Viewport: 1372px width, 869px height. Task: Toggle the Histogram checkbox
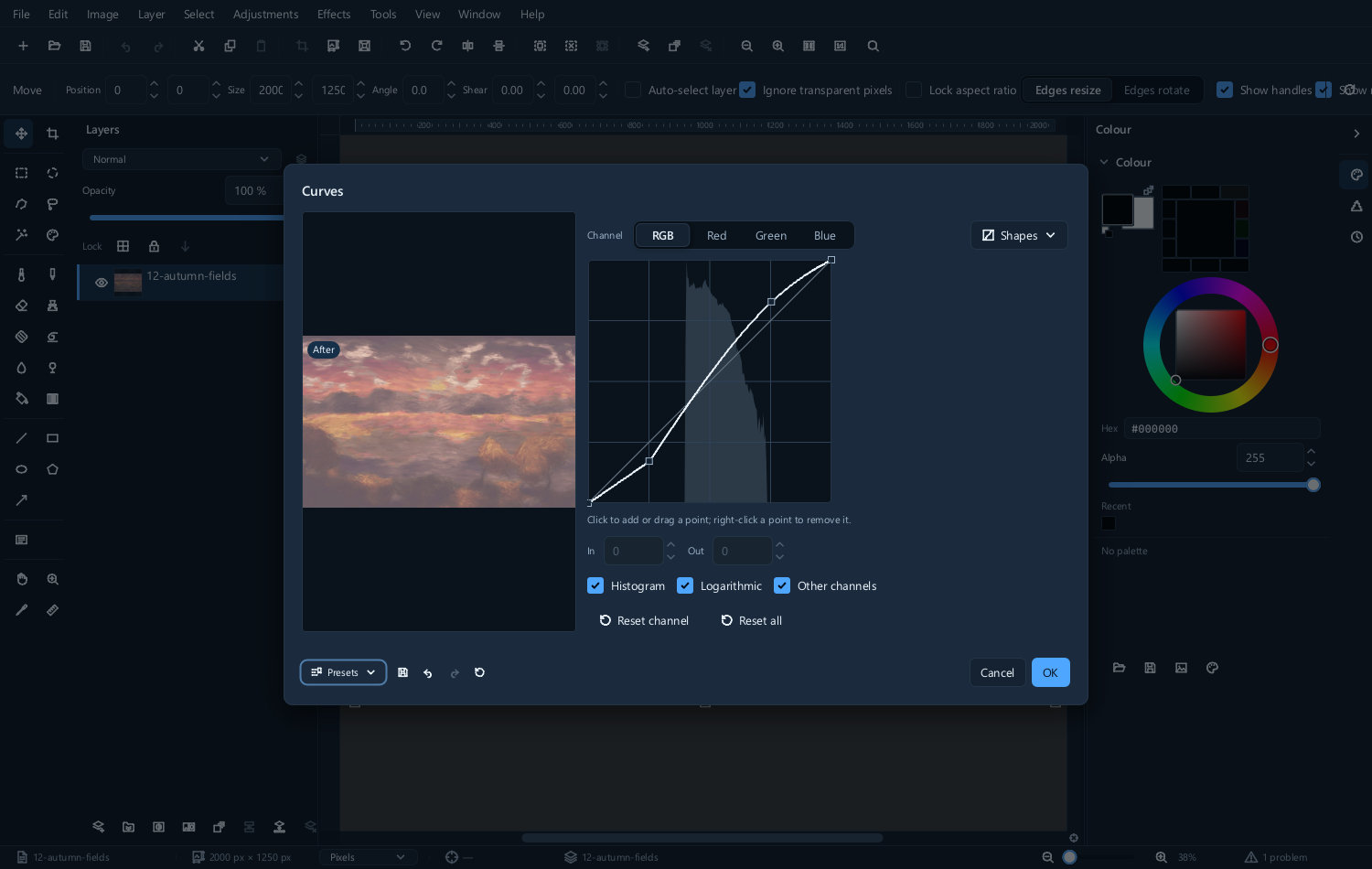(x=595, y=585)
